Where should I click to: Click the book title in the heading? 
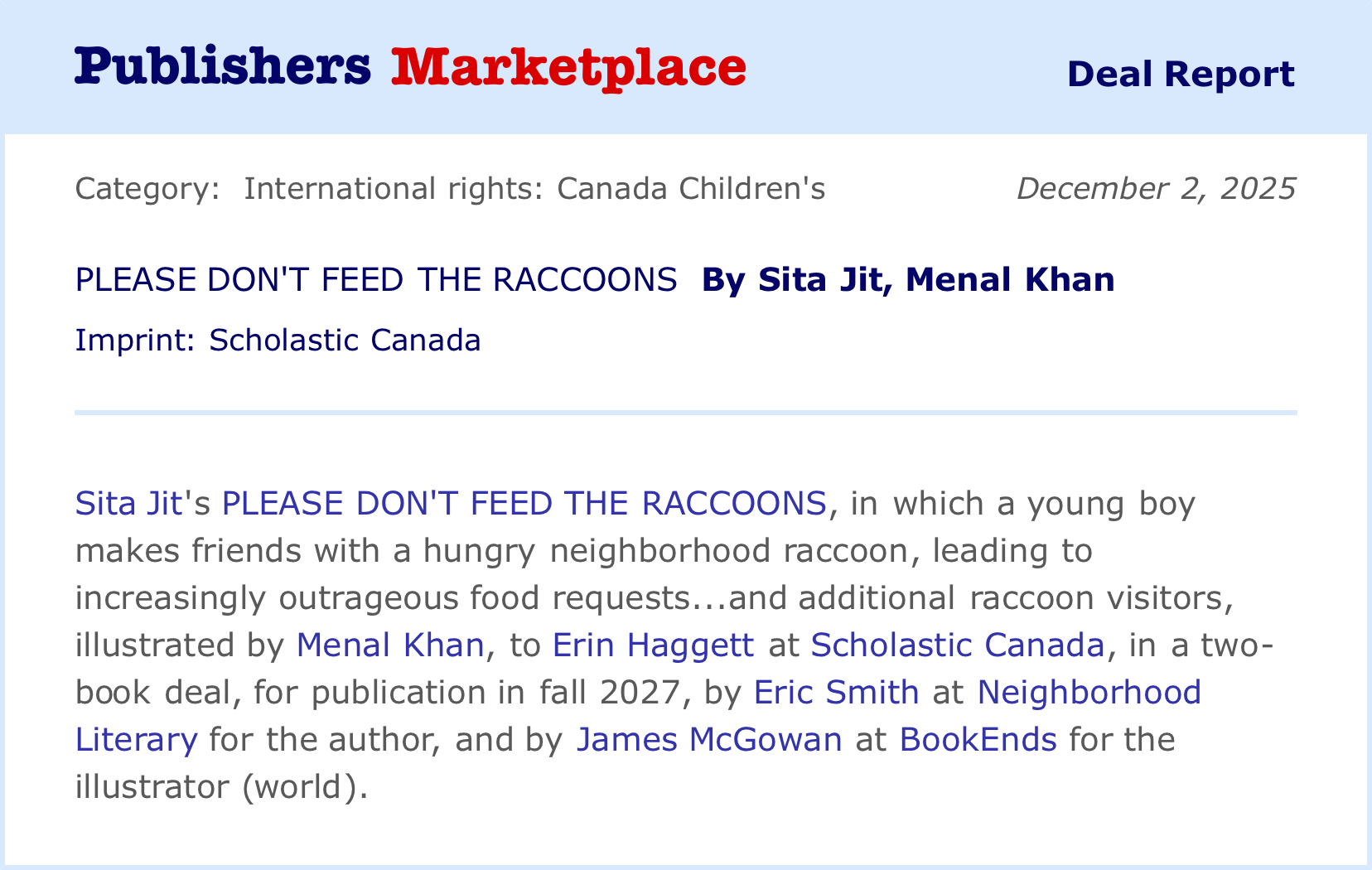[376, 280]
